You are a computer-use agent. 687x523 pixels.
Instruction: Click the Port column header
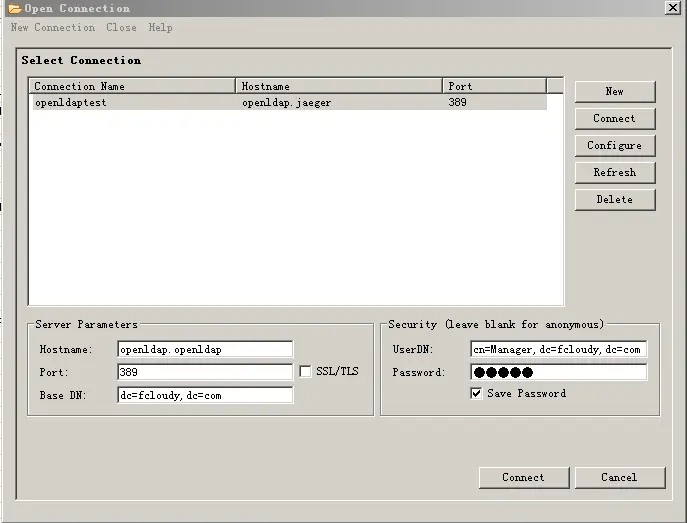pos(494,86)
